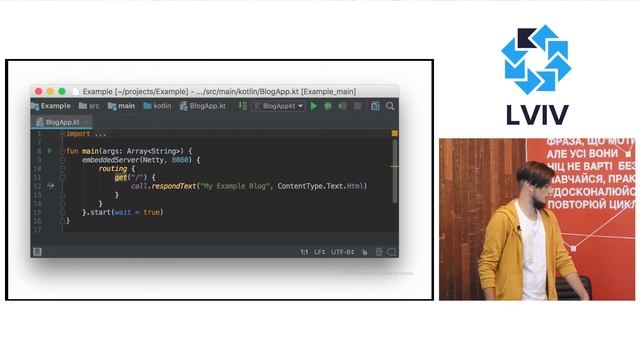The width and height of the screenshot is (640, 360).
Task: Close the BlogApp.kt editor tab
Action: tap(86, 122)
